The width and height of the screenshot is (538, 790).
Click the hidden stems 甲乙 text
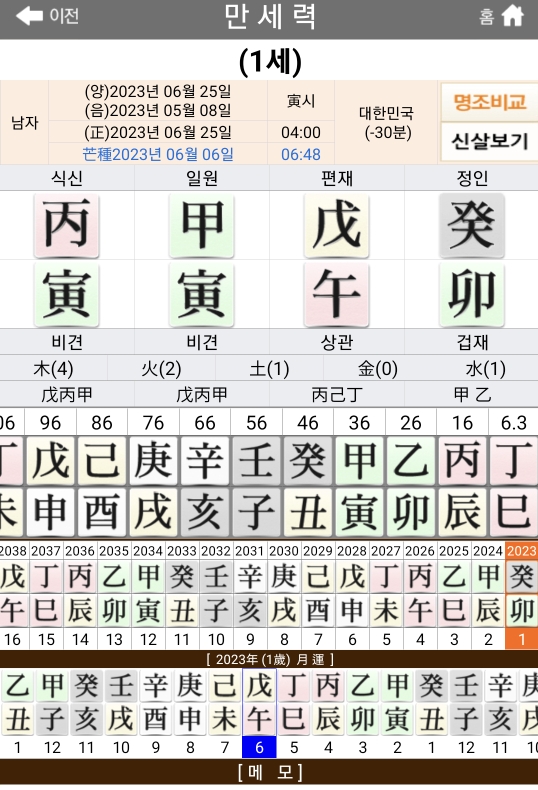[472, 395]
